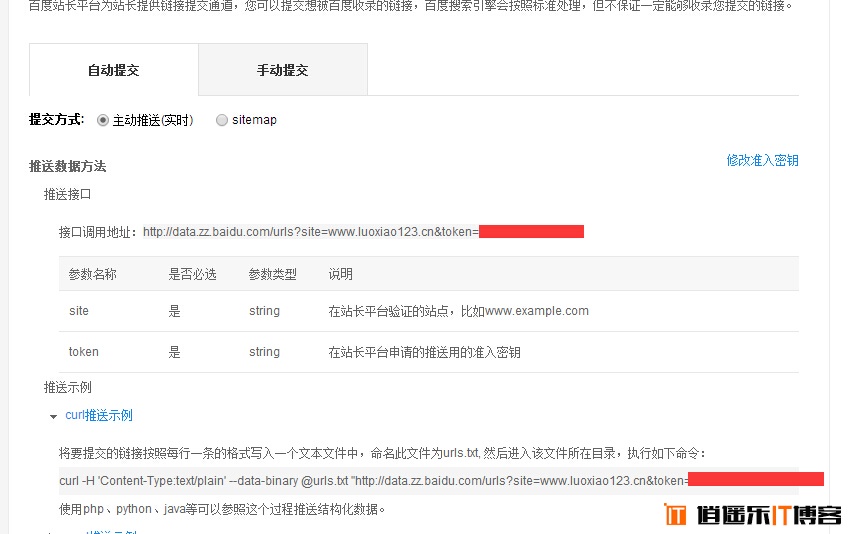The image size is (864, 534).
Task: Click the 提交方式 label
Action: [57, 120]
